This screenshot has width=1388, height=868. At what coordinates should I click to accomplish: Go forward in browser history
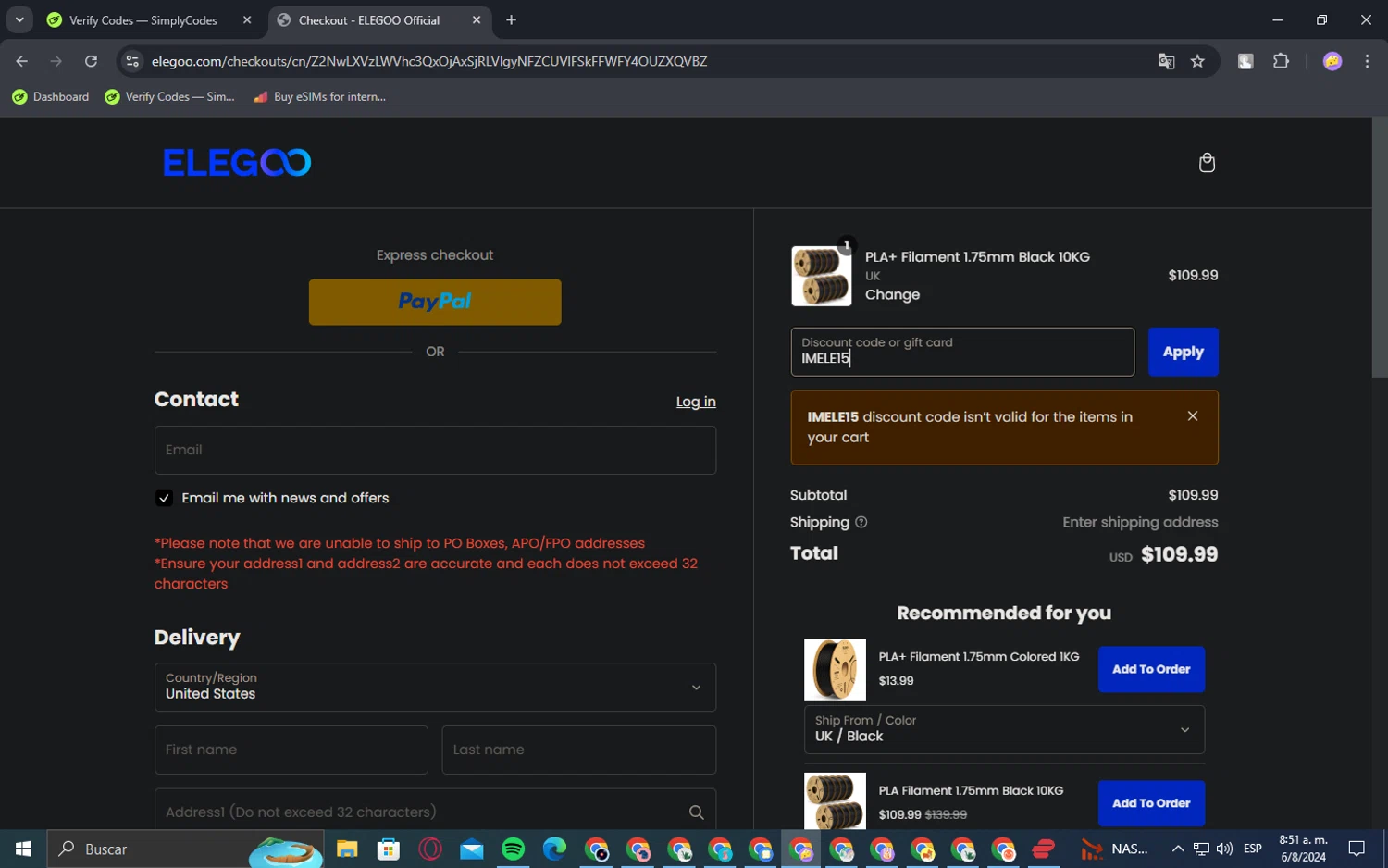[56, 61]
